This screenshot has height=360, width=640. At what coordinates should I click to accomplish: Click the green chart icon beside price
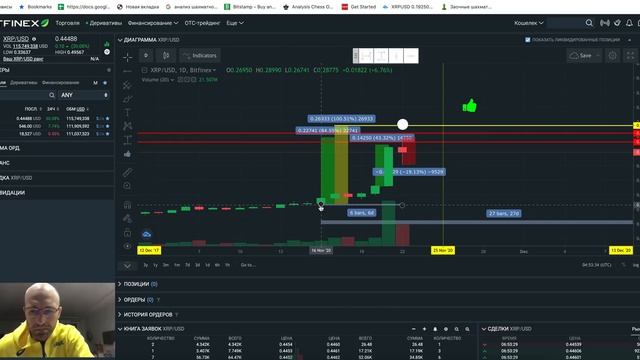pyautogui.click(x=107, y=44)
